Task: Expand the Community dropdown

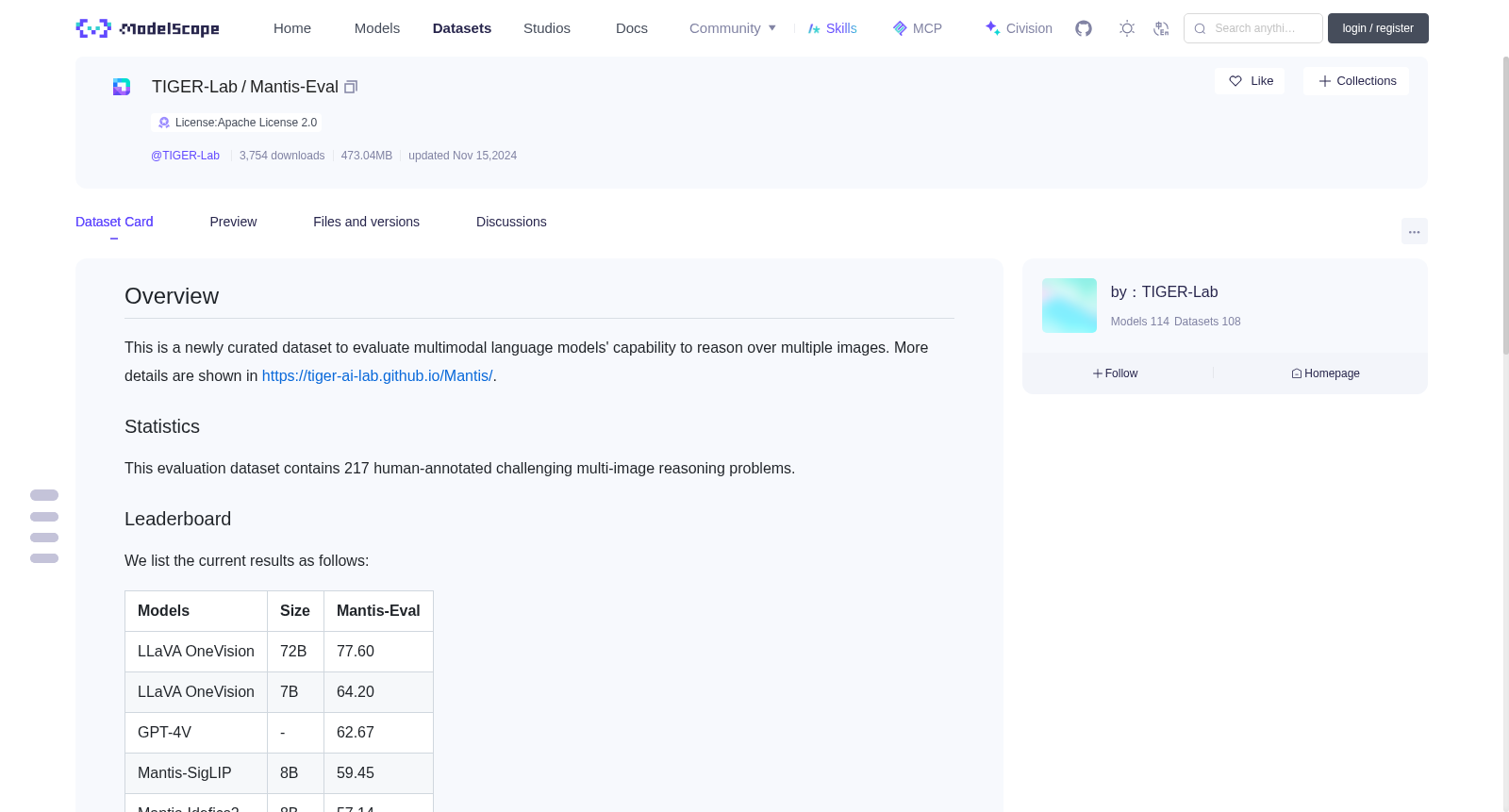Action: pos(733,28)
